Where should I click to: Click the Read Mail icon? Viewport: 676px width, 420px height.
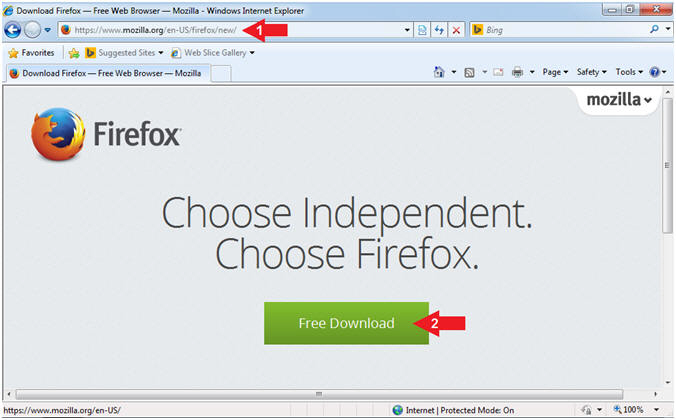[498, 72]
